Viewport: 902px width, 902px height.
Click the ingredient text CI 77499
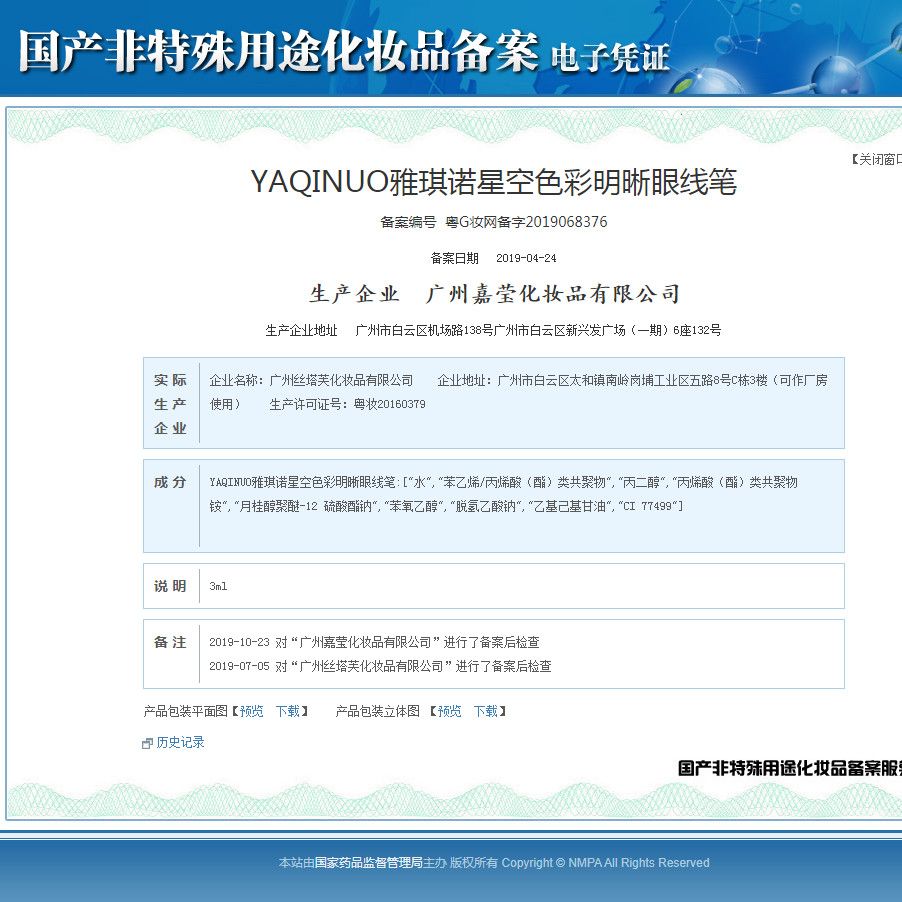[649, 506]
